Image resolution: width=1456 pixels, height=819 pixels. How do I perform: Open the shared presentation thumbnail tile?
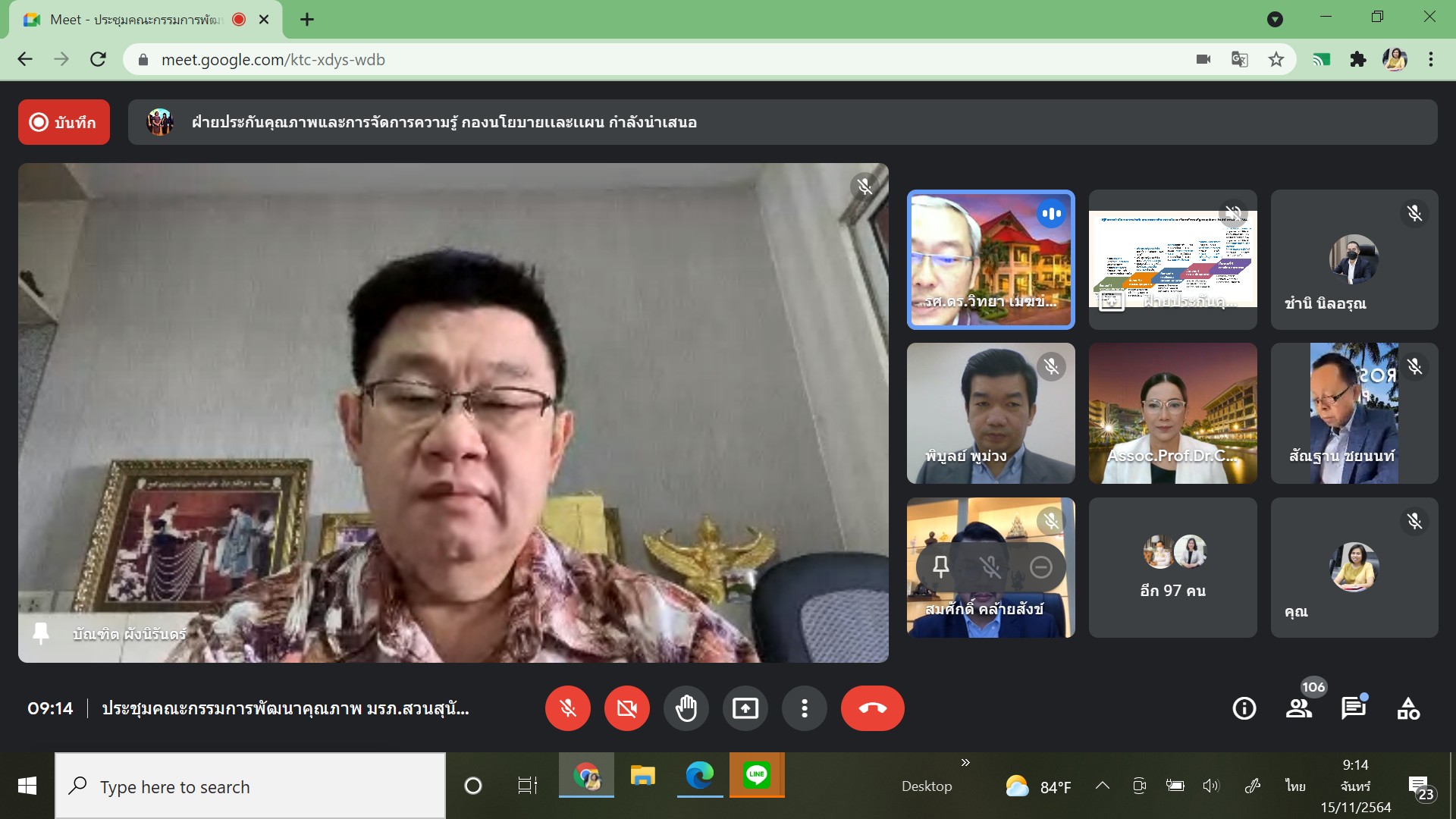click(x=1172, y=259)
